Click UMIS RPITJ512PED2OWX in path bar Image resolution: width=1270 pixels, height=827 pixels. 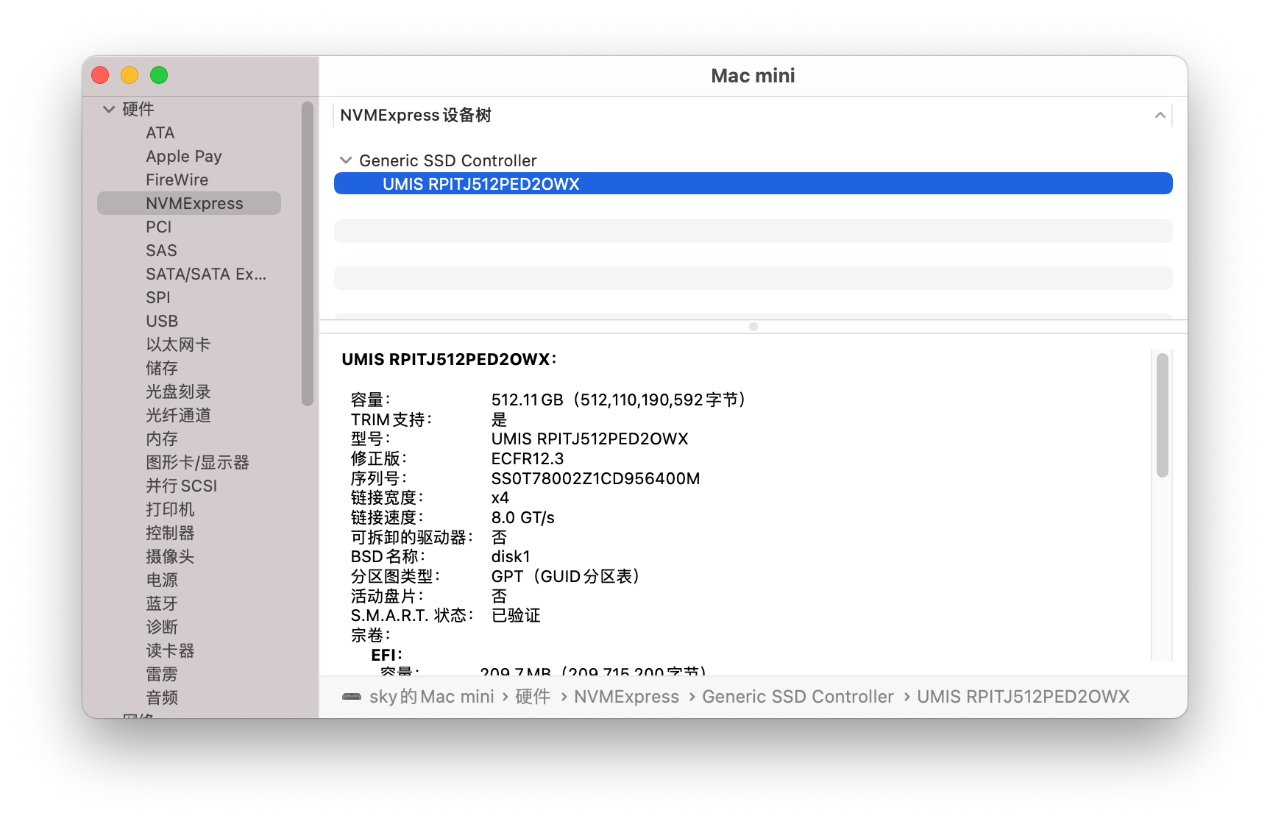pyautogui.click(x=1023, y=697)
